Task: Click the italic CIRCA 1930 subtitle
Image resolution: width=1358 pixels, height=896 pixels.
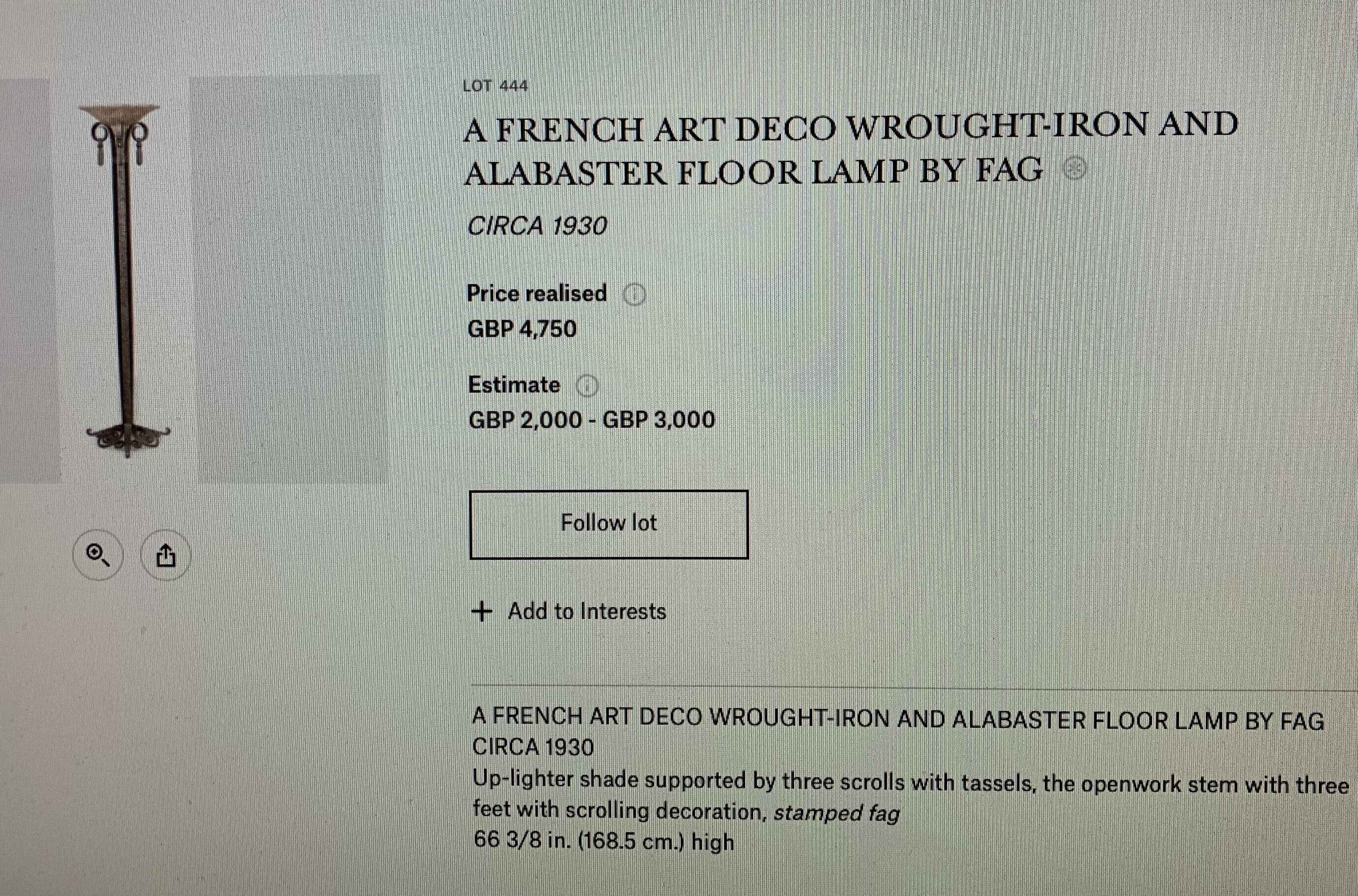Action: [537, 226]
